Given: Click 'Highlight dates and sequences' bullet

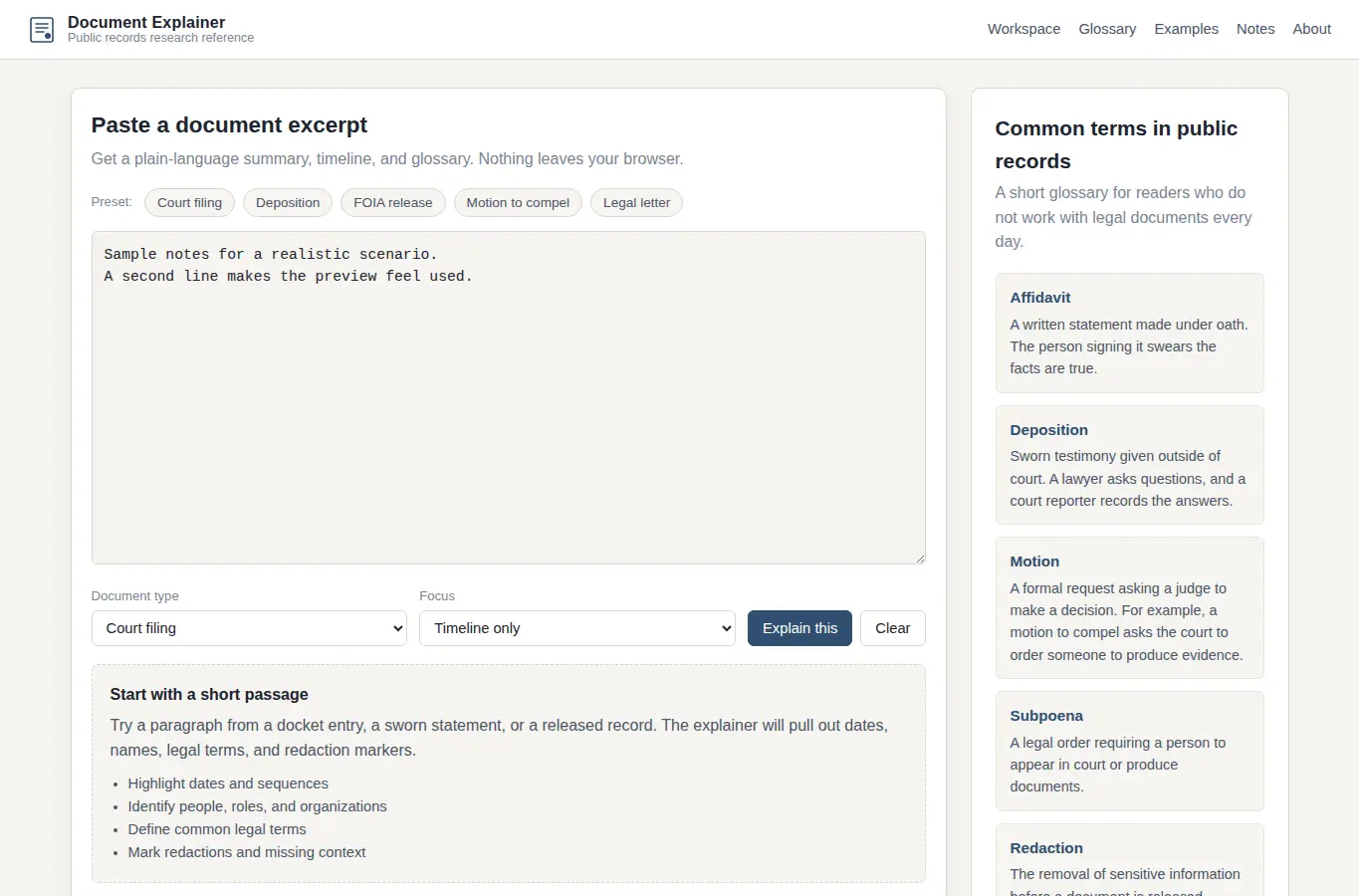Looking at the screenshot, I should pos(228,784).
